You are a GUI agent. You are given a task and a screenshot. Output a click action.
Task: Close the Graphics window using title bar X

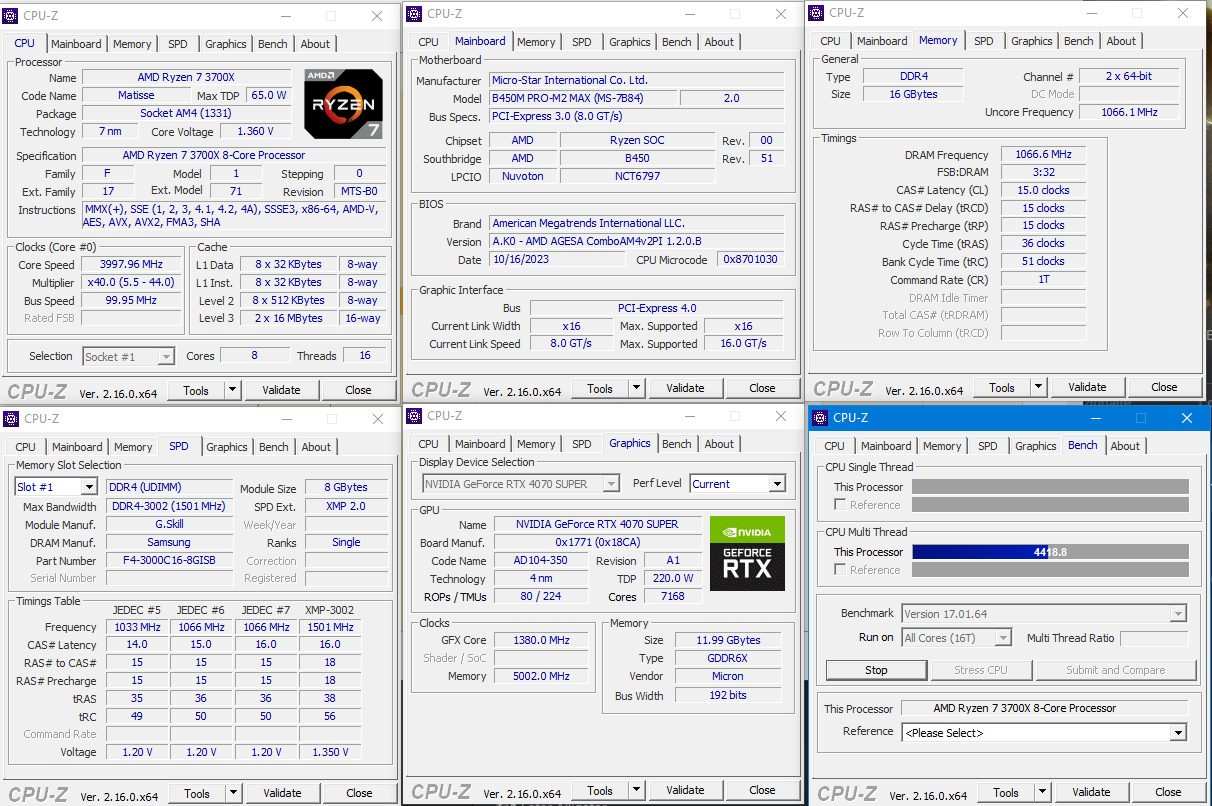(781, 416)
